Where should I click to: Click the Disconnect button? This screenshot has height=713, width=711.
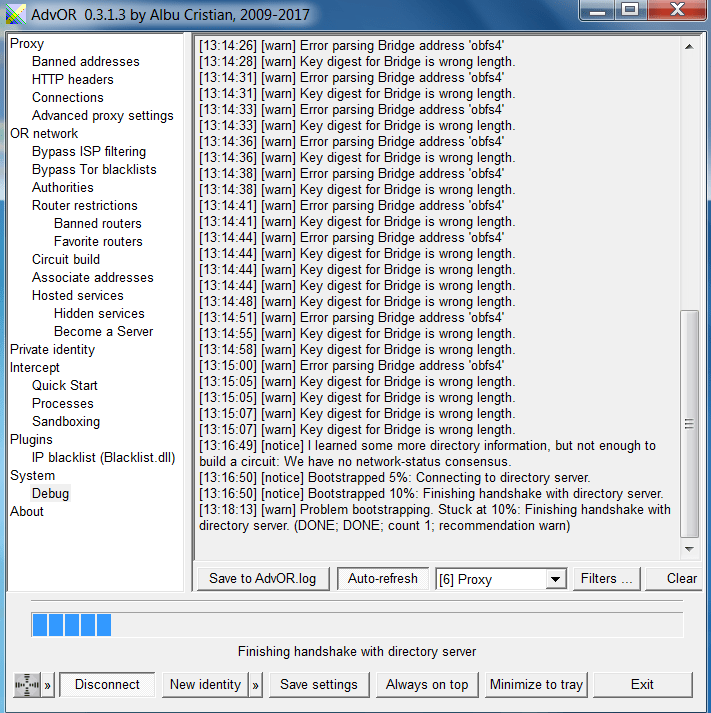click(x=107, y=684)
